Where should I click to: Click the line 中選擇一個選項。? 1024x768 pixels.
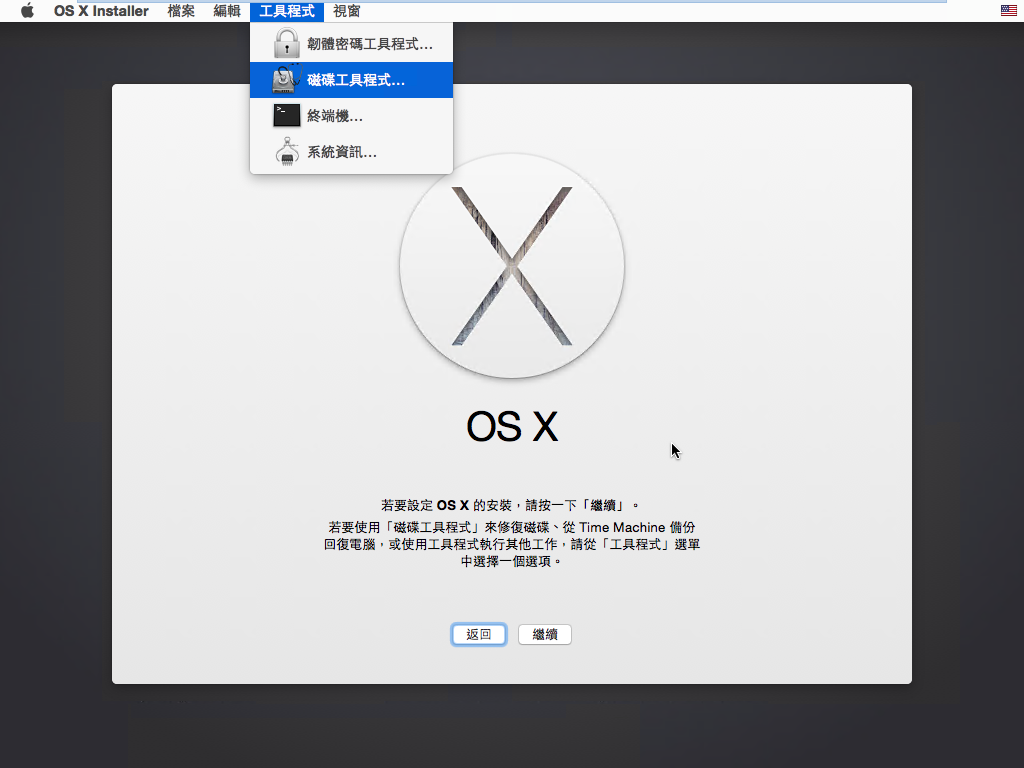[x=511, y=561]
